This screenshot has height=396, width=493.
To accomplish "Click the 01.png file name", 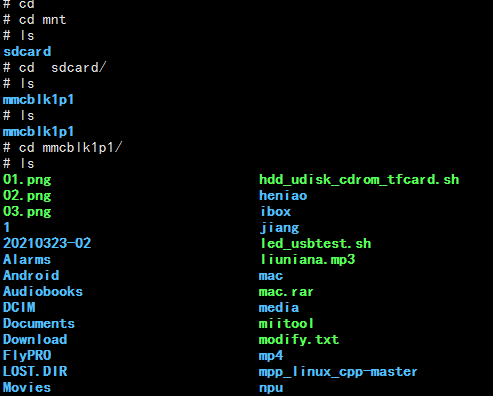I will (27, 180).
